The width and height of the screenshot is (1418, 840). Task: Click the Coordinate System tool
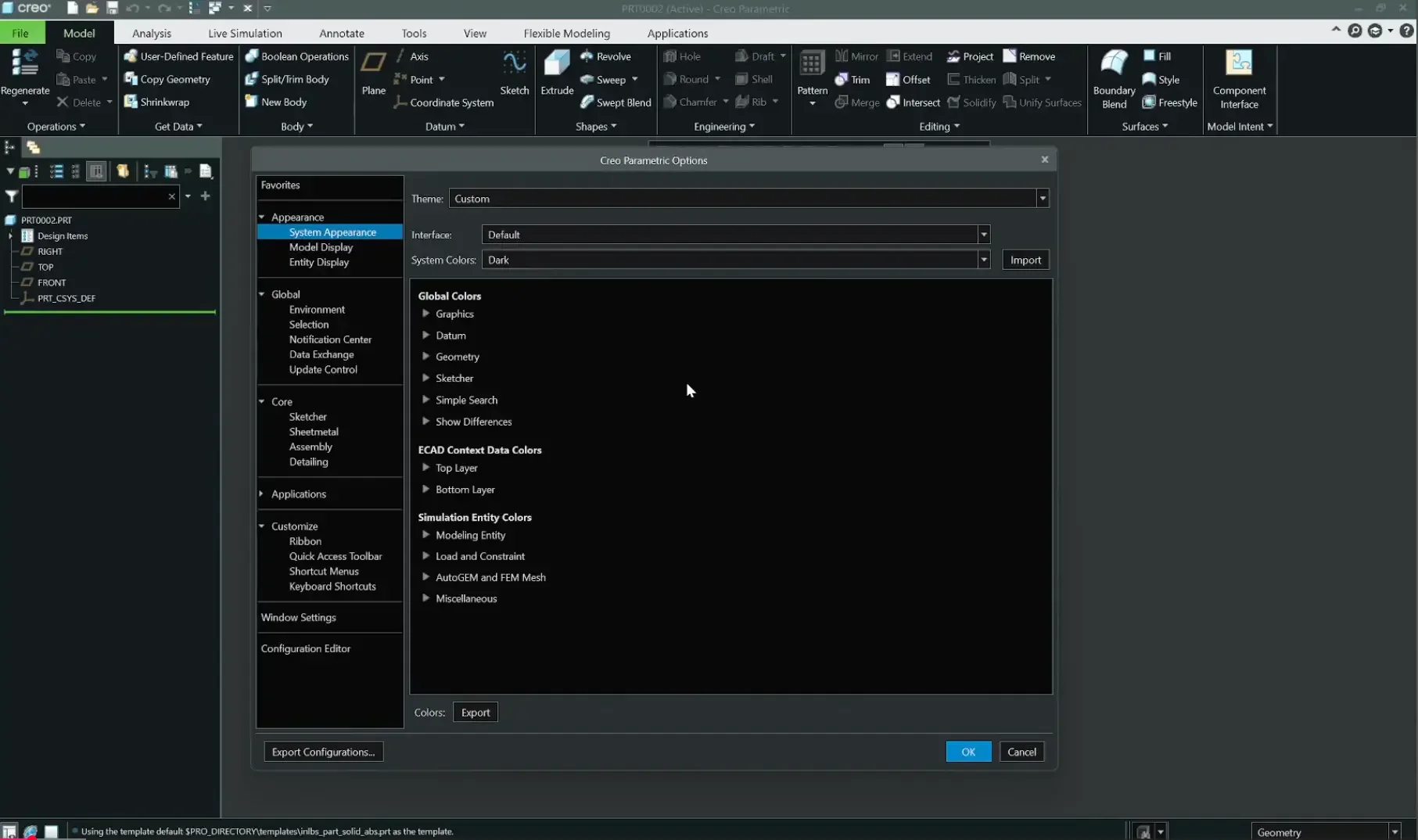pos(443,102)
